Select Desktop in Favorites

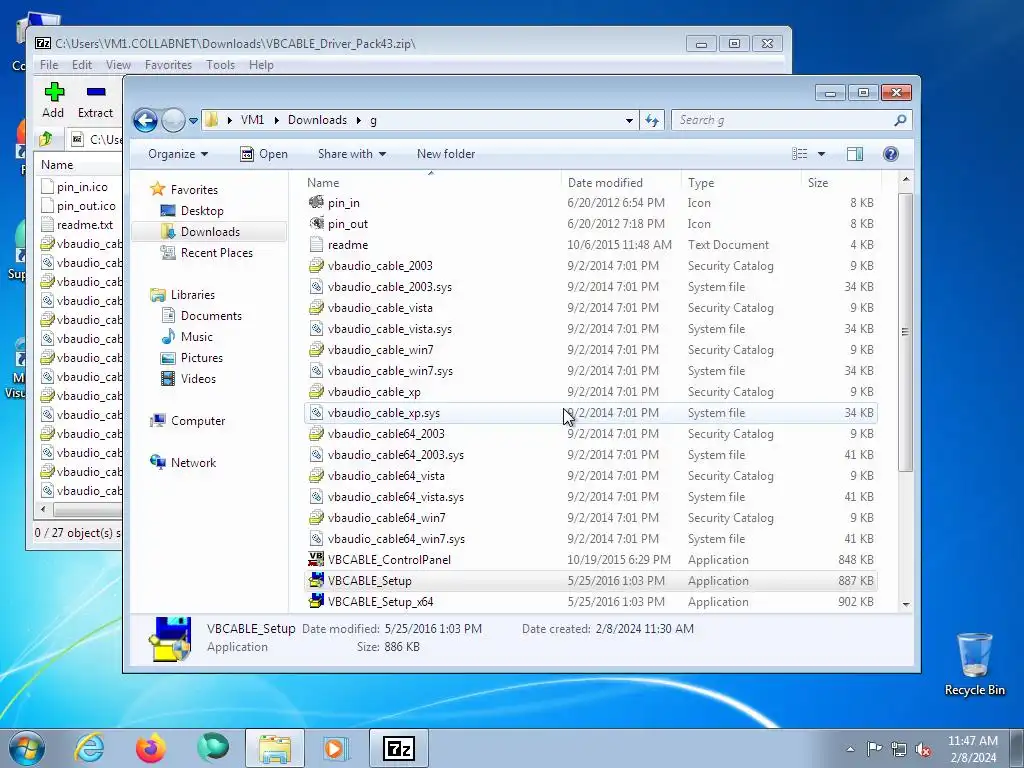(x=192, y=211)
